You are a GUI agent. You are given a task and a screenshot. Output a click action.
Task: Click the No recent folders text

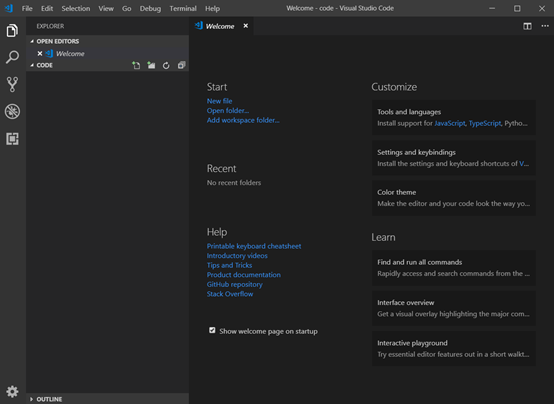[x=234, y=183]
